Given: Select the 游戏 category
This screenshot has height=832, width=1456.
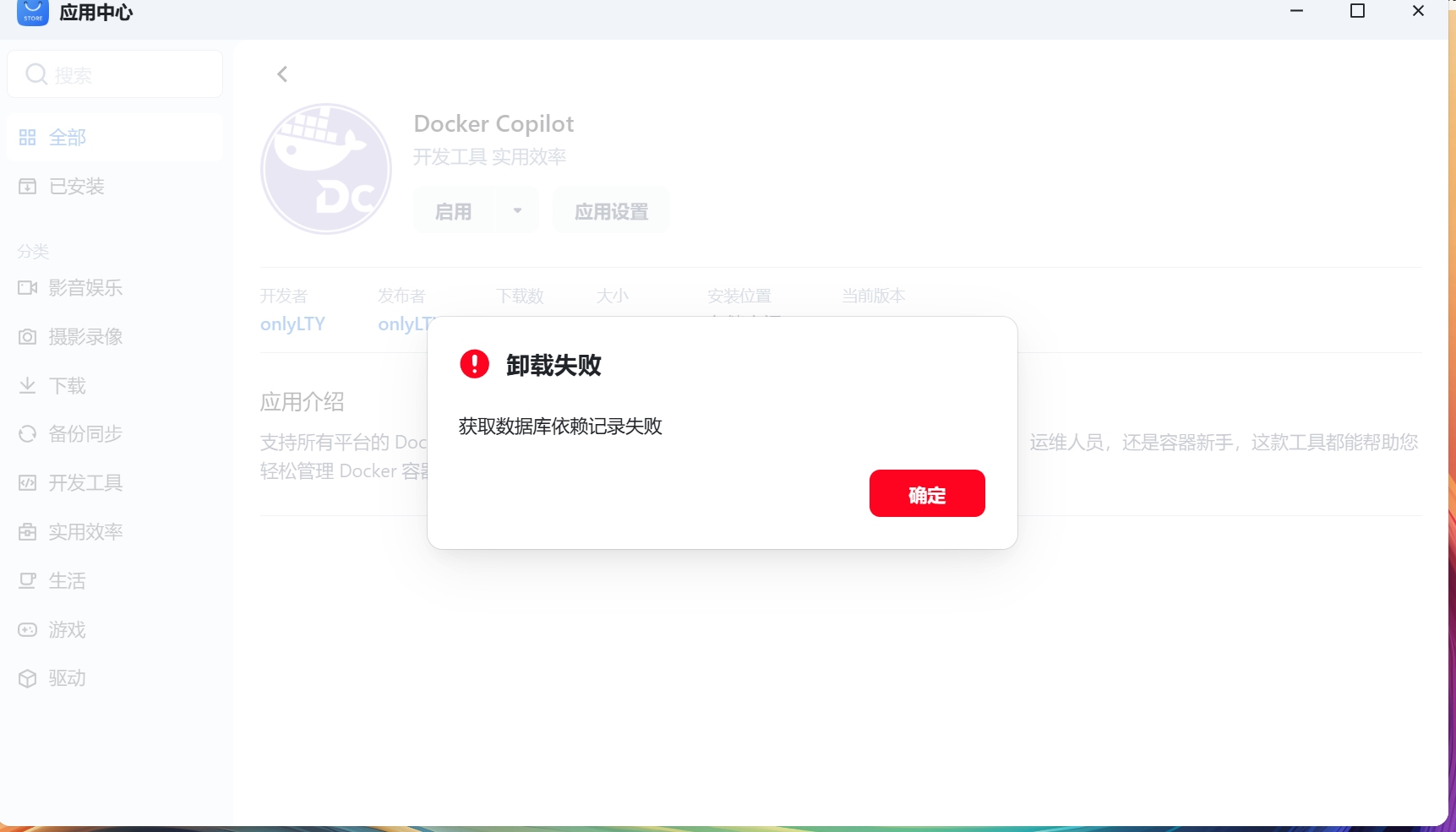Looking at the screenshot, I should point(115,629).
